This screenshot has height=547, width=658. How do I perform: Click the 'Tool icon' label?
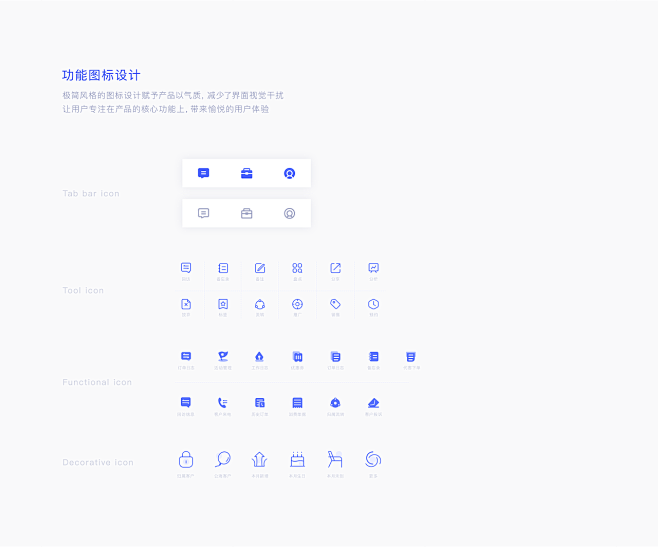tap(83, 291)
